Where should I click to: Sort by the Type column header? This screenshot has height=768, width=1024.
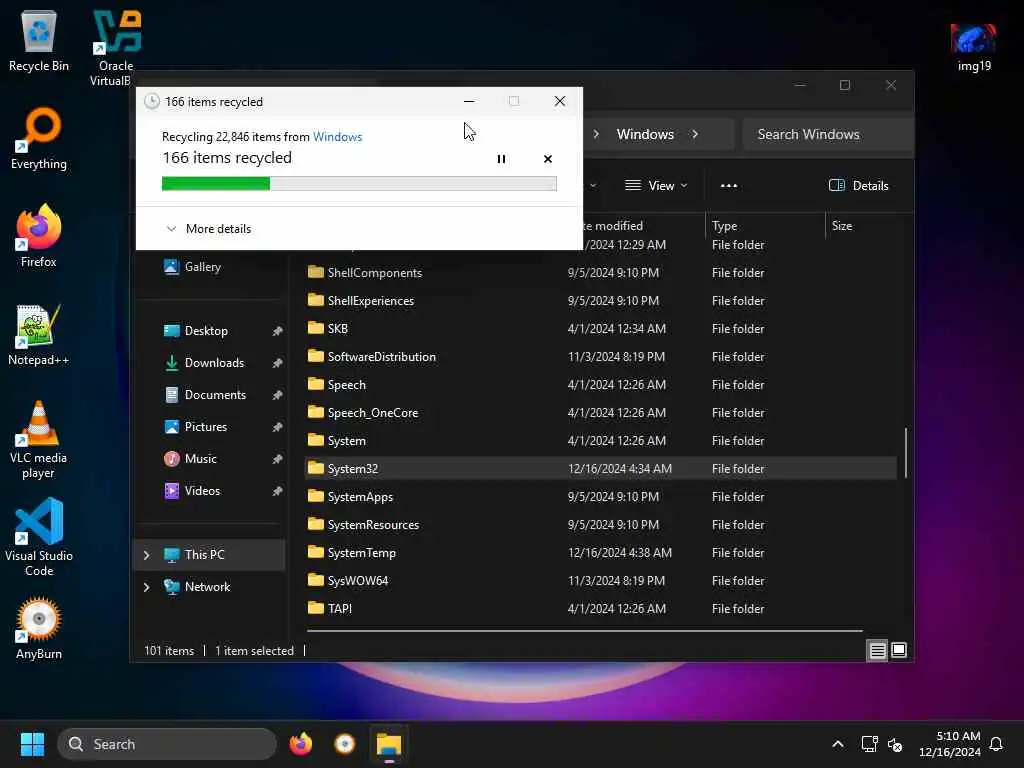(764, 225)
